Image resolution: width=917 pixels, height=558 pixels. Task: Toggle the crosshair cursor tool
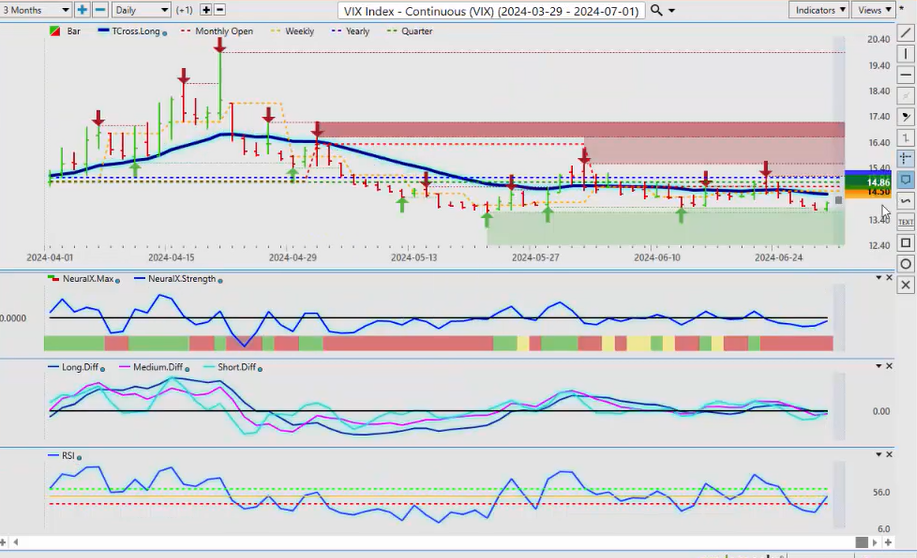[x=905, y=159]
